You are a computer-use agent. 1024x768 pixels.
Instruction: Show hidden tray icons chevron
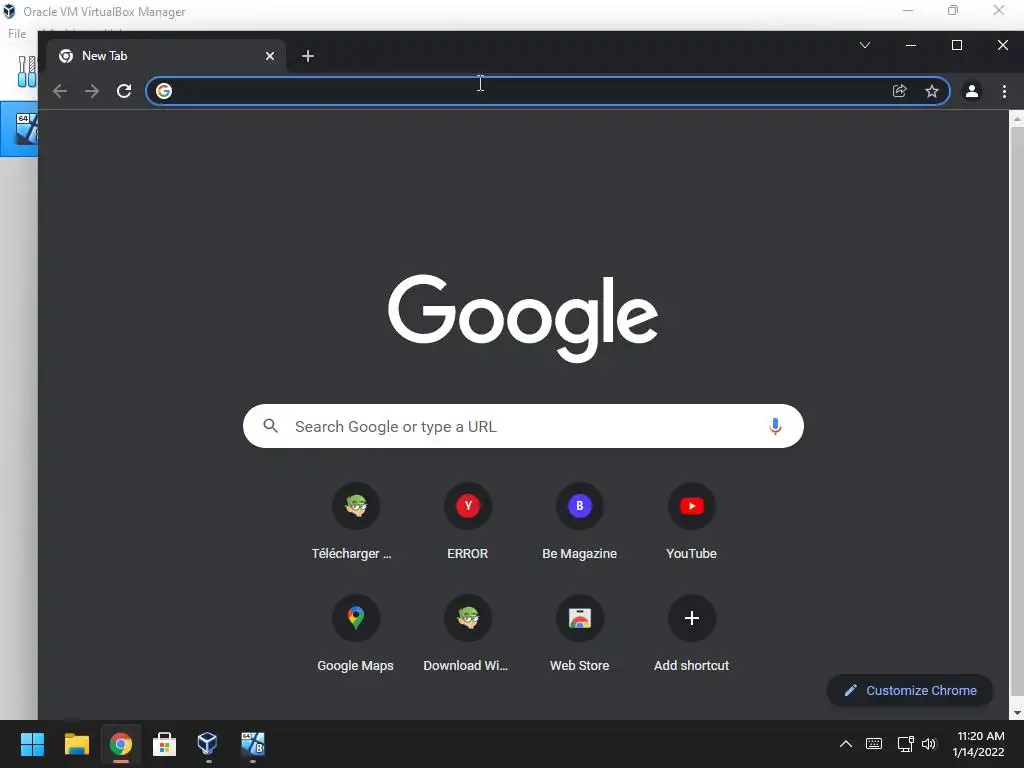pyautogui.click(x=846, y=744)
